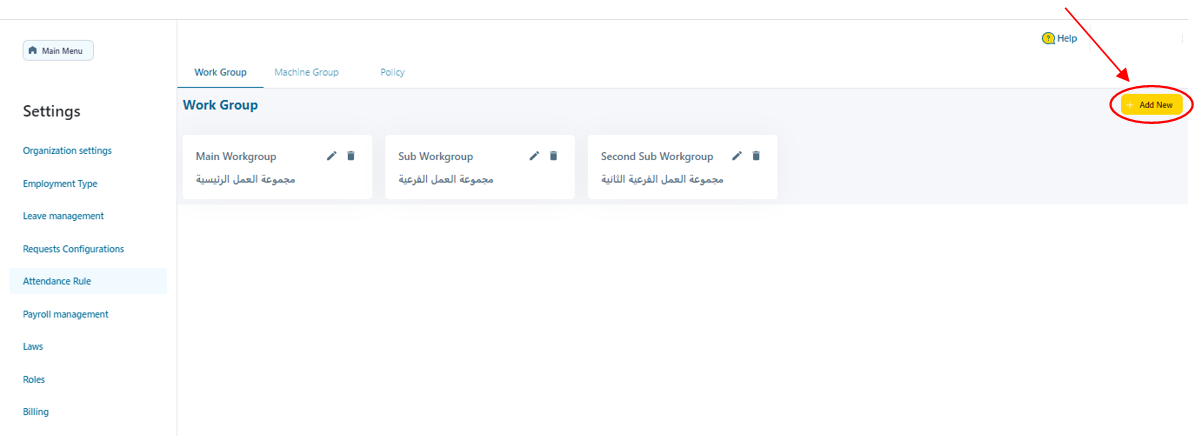Image resolution: width=1201 pixels, height=443 pixels.
Task: Open the Policy tab
Action: tap(392, 73)
